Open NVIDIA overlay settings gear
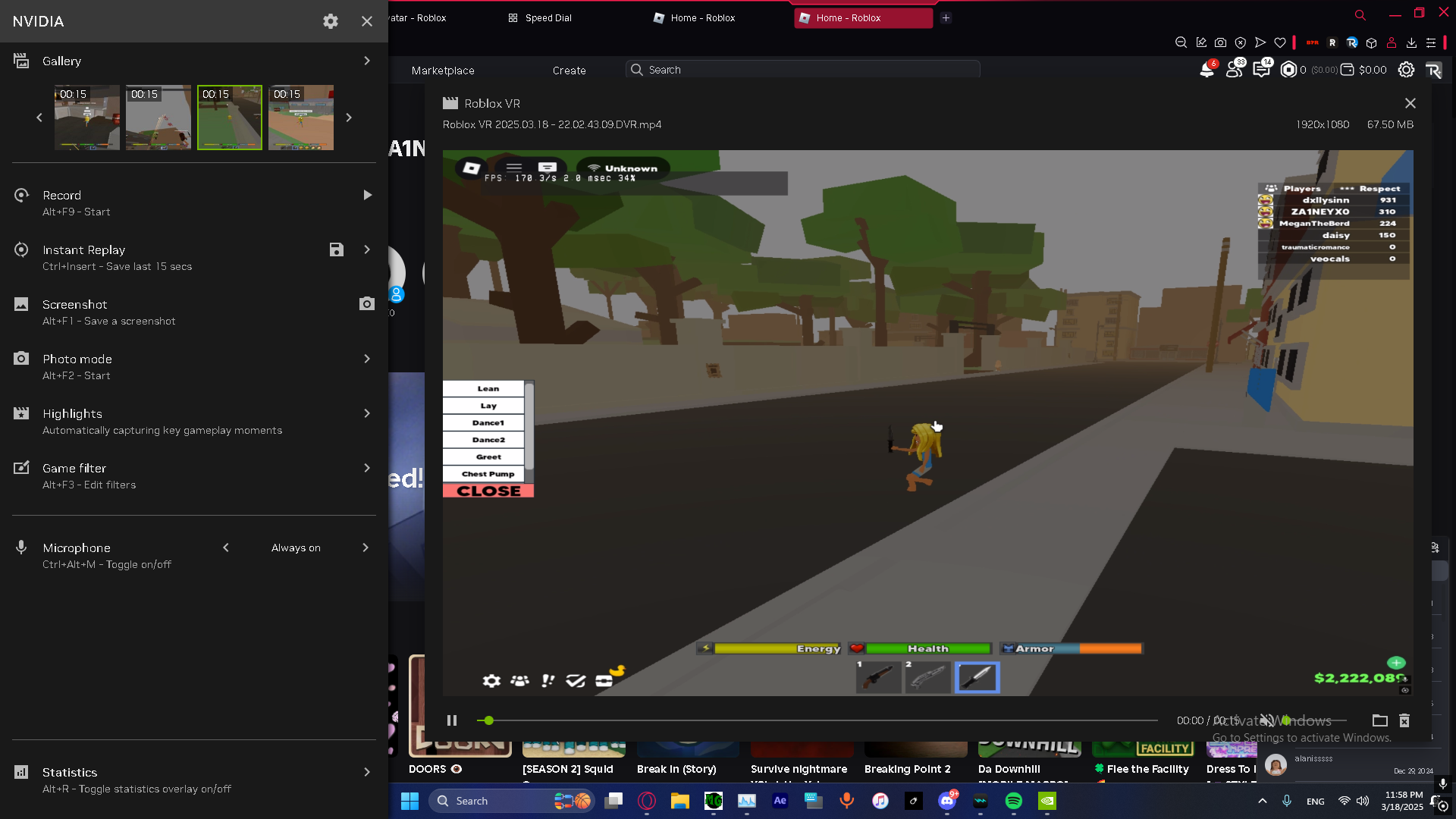Image resolution: width=1456 pixels, height=819 pixels. [x=331, y=21]
